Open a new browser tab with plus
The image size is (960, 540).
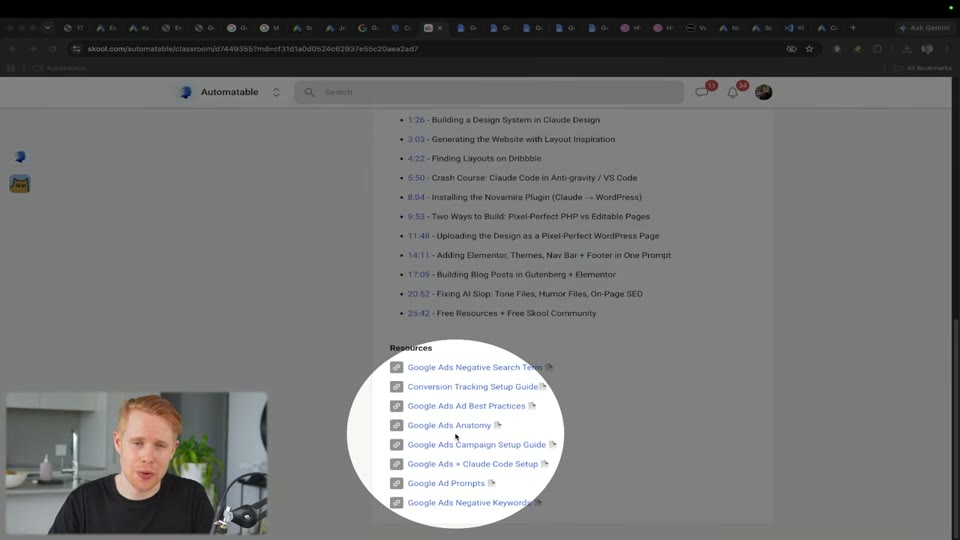tap(853, 28)
